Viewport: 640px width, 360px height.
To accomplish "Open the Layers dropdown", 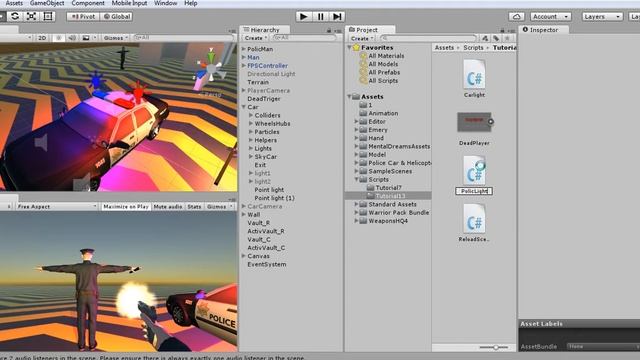I will pos(602,17).
